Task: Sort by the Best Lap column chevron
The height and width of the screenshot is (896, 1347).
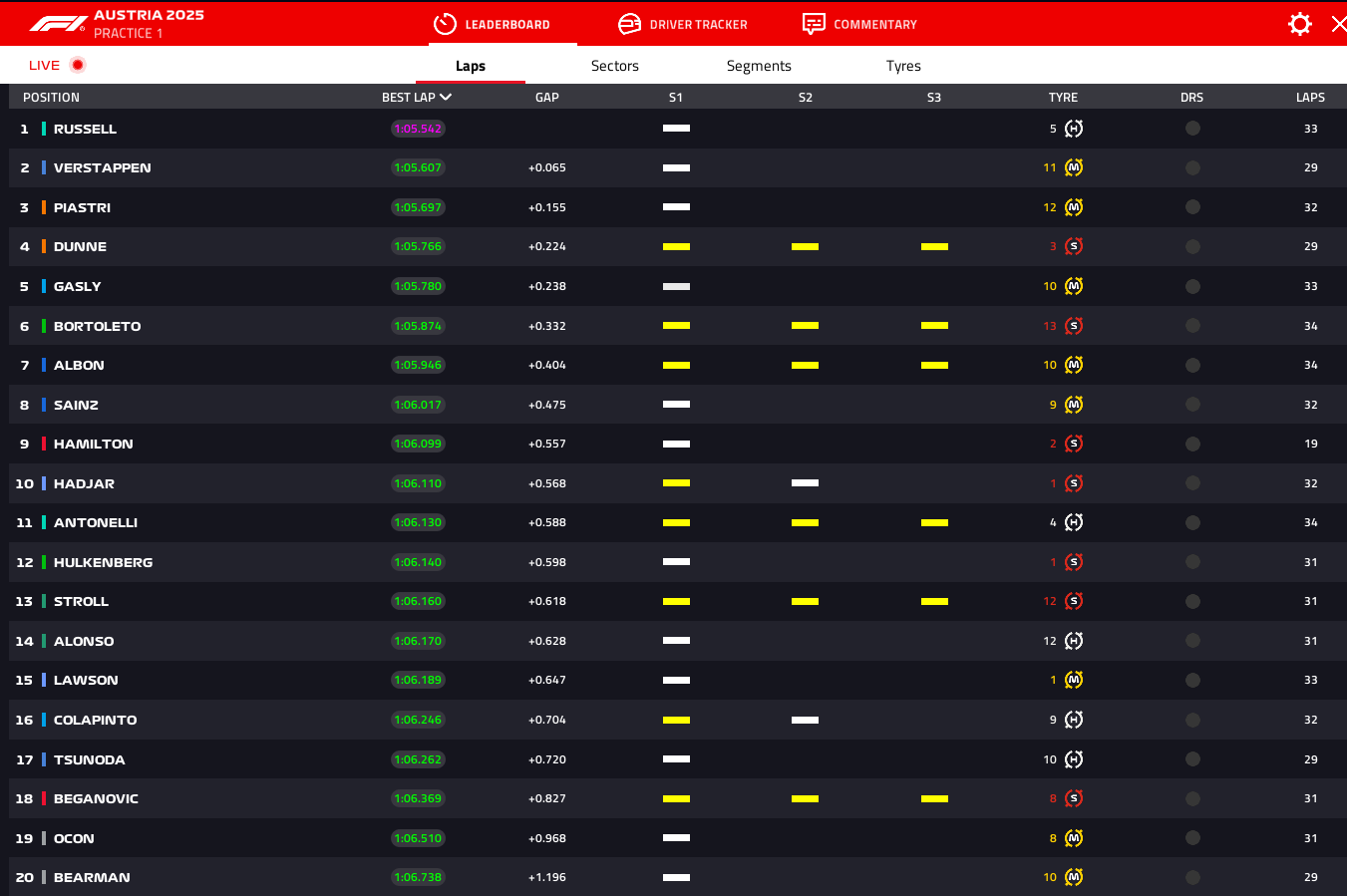Action: coord(446,97)
